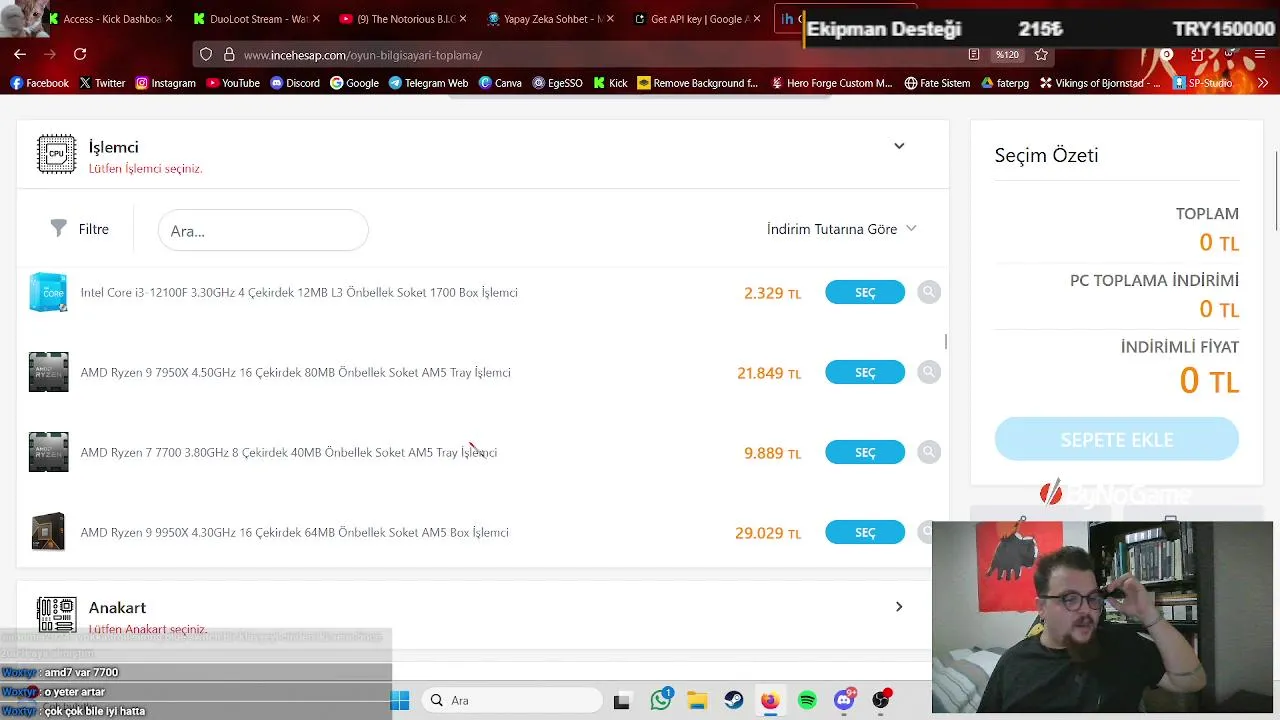The width and height of the screenshot is (1280, 720).
Task: Click Windows taskbar Ara search box
Action: pyautogui.click(x=510, y=700)
